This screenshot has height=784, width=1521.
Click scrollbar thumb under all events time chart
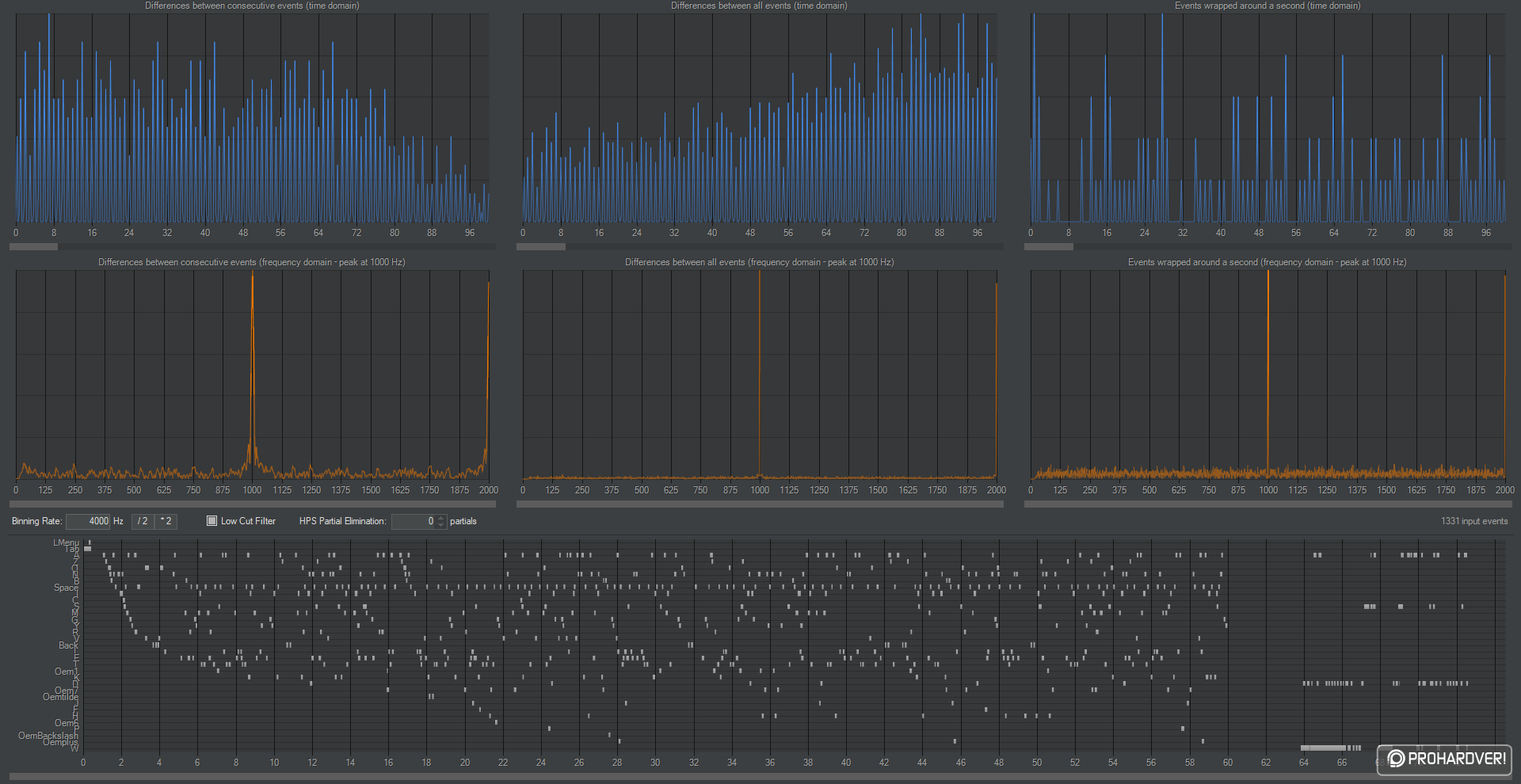(x=541, y=247)
